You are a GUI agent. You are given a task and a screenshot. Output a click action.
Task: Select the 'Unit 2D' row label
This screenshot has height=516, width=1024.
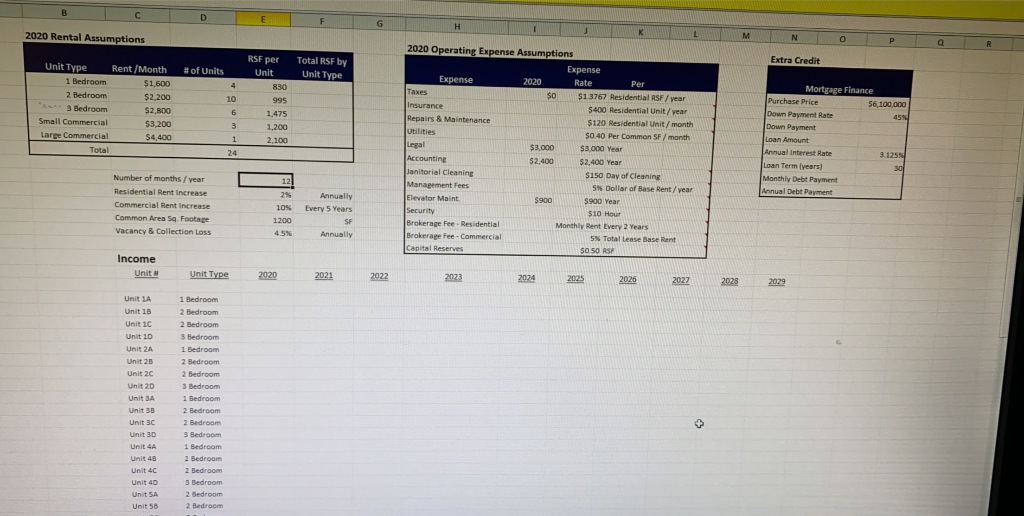[140, 386]
